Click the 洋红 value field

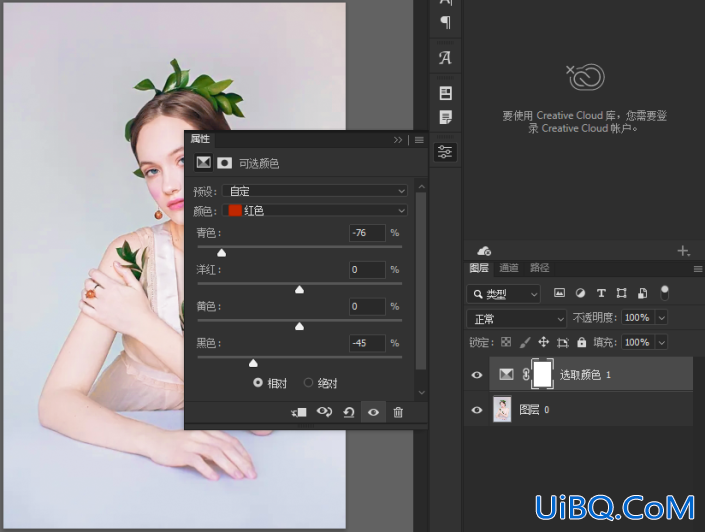[367, 270]
